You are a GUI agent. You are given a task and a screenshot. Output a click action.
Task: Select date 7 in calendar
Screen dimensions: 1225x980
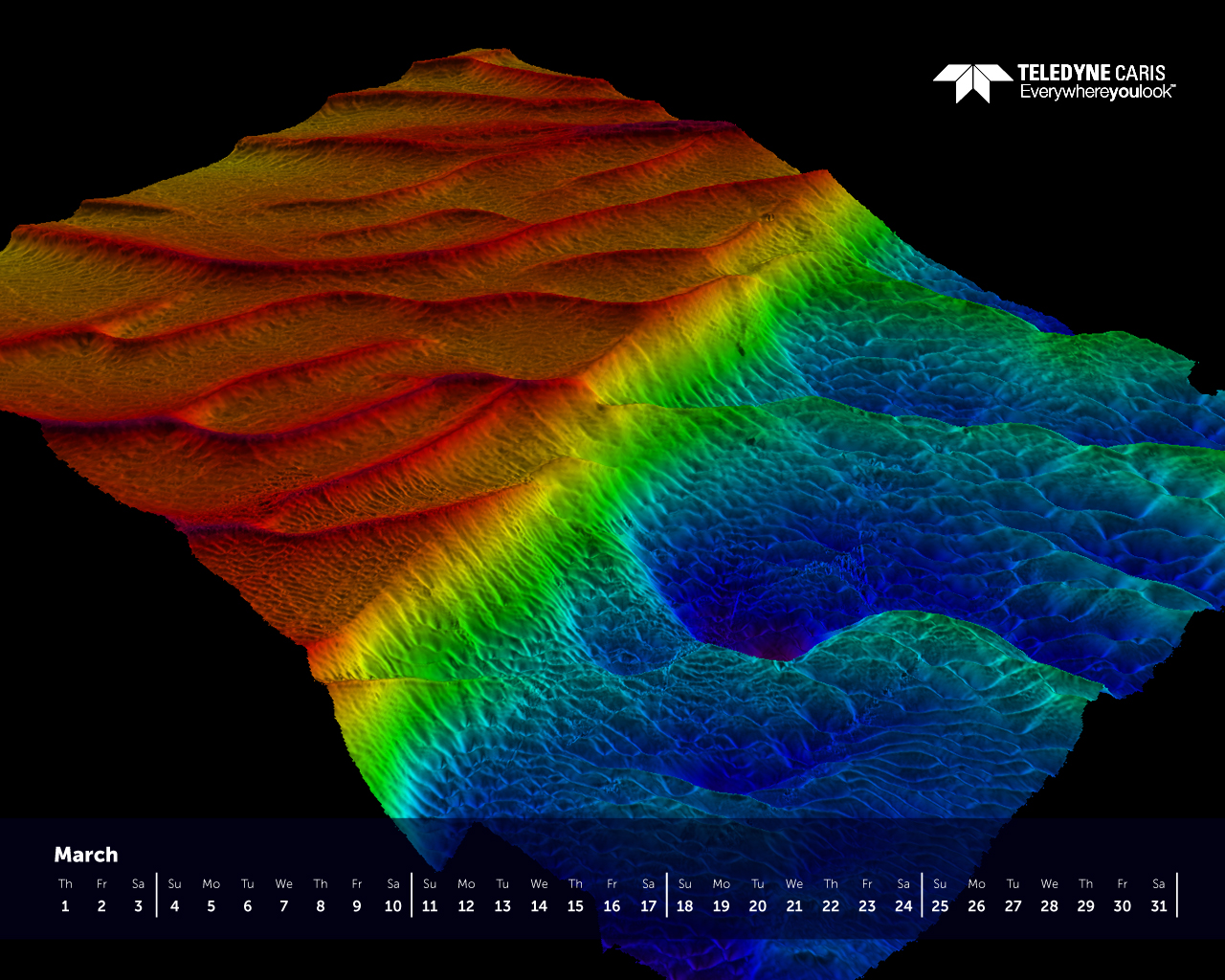tap(283, 906)
